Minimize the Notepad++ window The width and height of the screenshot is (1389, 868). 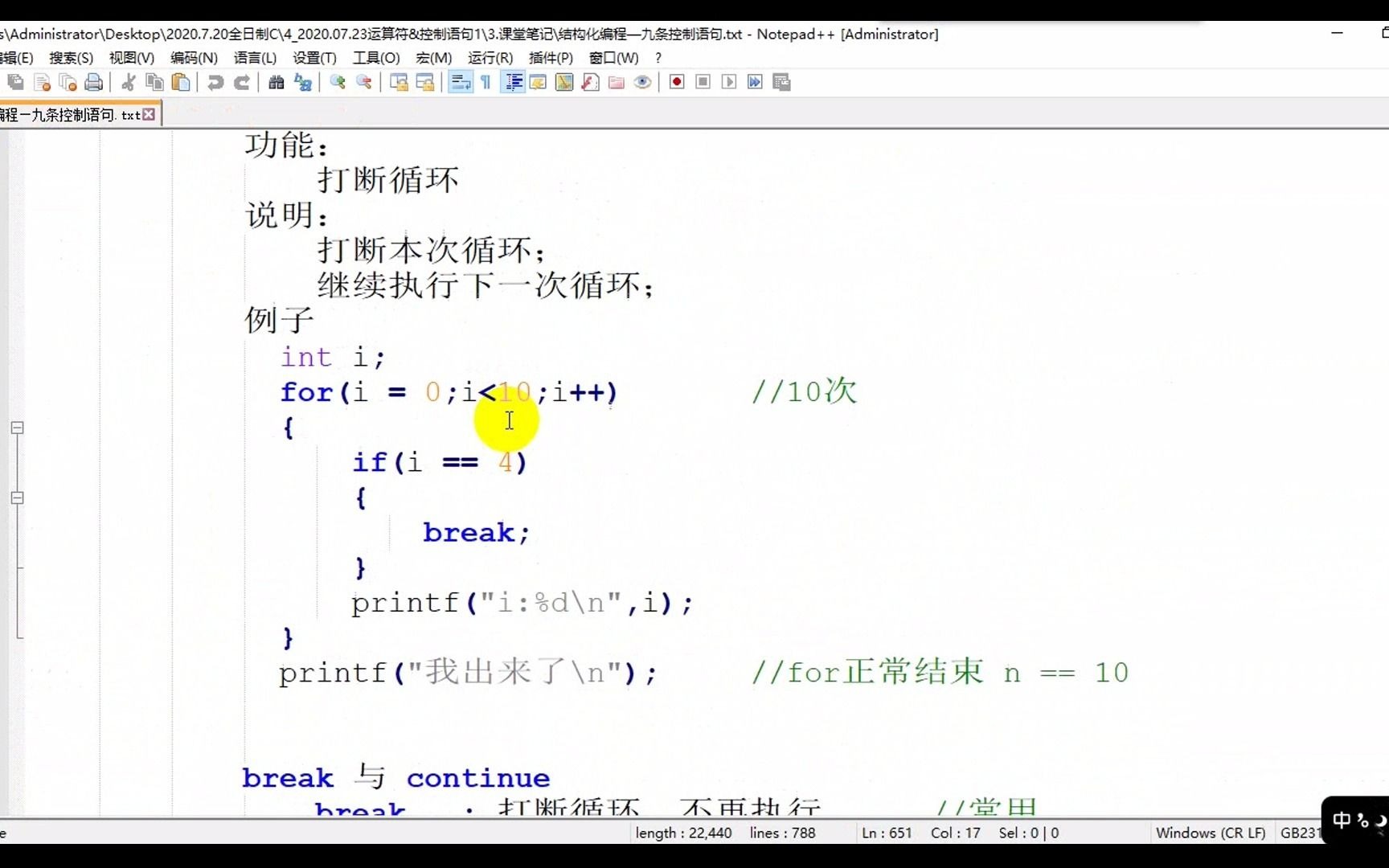click(x=1337, y=33)
